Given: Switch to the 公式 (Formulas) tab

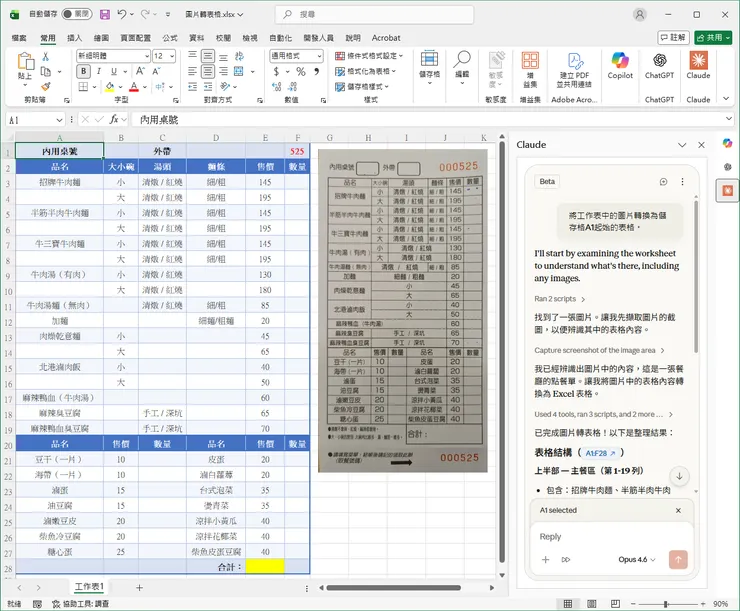Looking at the screenshot, I should click(170, 38).
